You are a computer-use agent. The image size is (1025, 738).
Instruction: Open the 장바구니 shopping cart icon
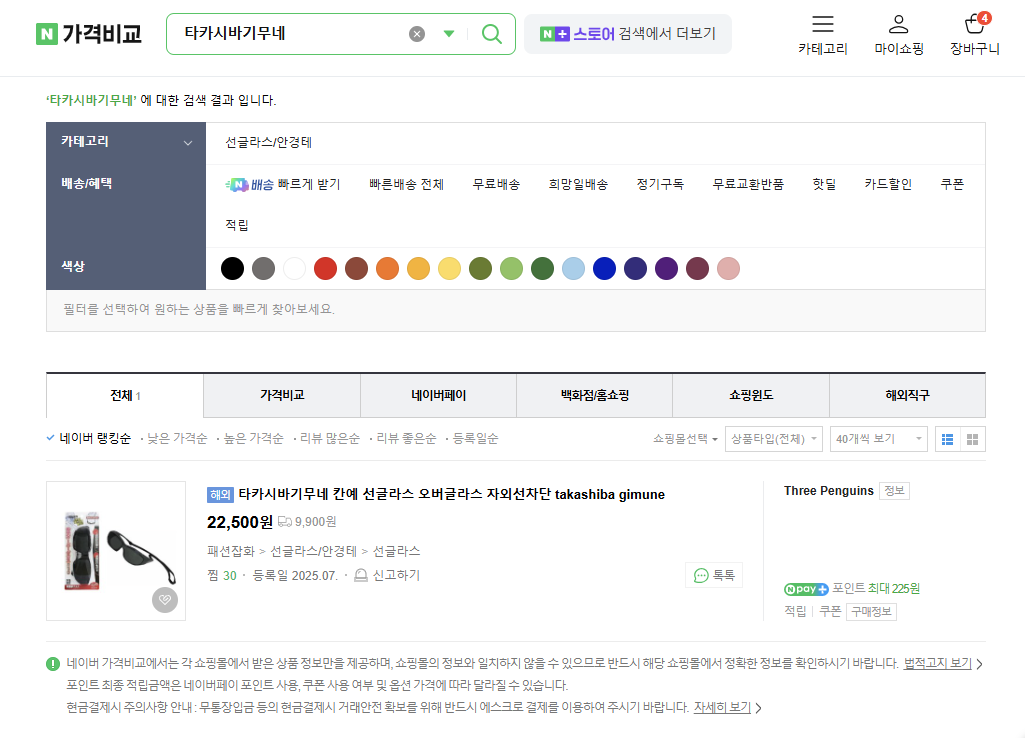click(975, 35)
